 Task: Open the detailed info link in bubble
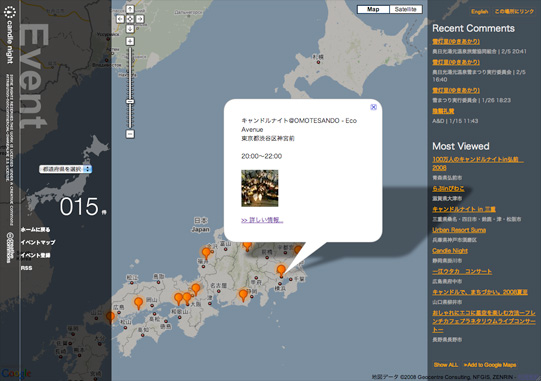tap(262, 220)
